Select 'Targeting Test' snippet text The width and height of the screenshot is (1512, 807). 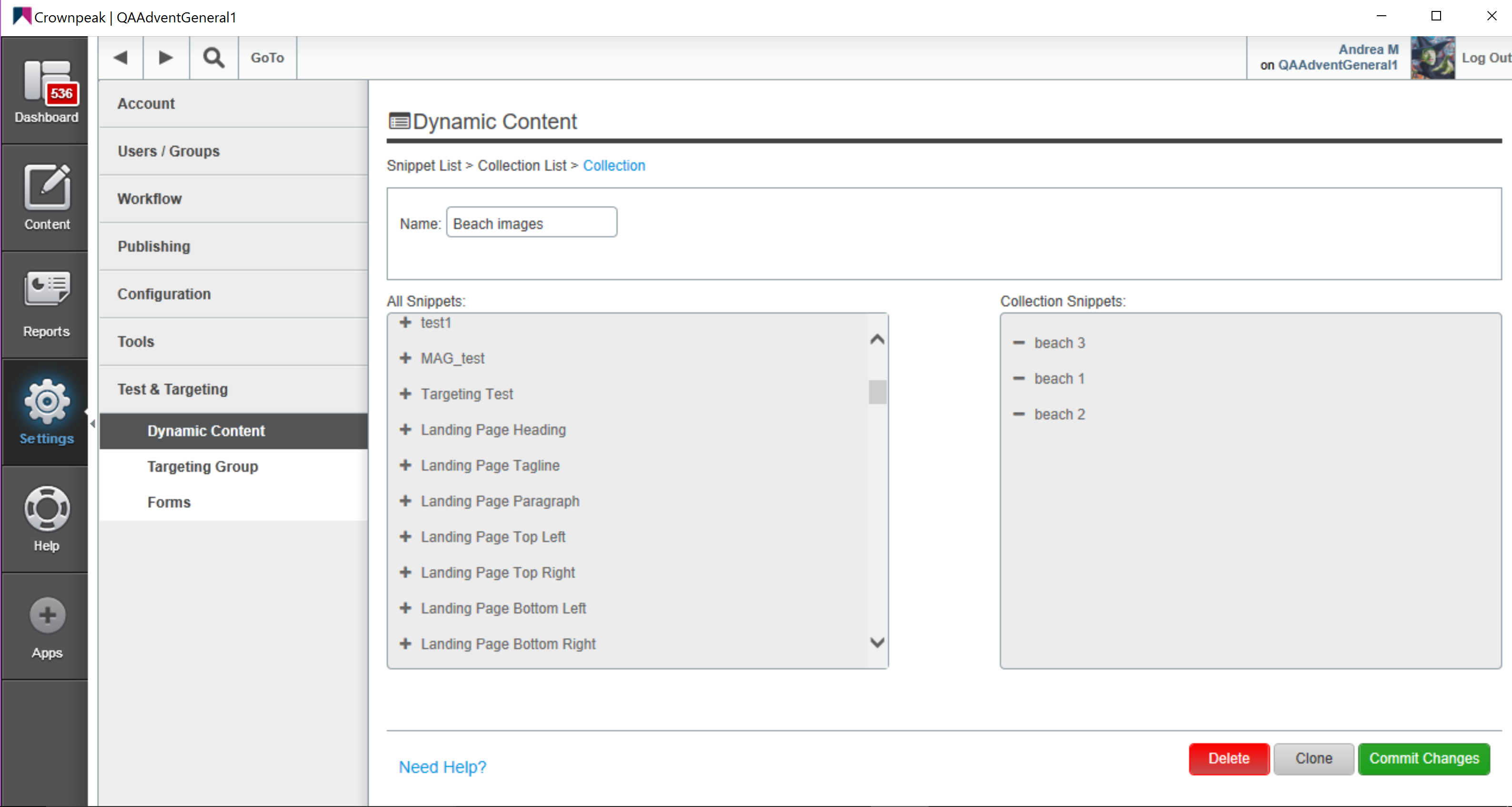(x=467, y=394)
